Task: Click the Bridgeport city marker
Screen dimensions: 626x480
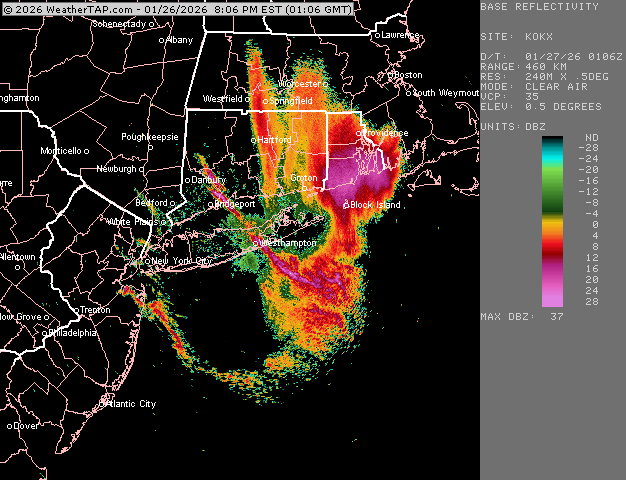Action: [x=211, y=204]
